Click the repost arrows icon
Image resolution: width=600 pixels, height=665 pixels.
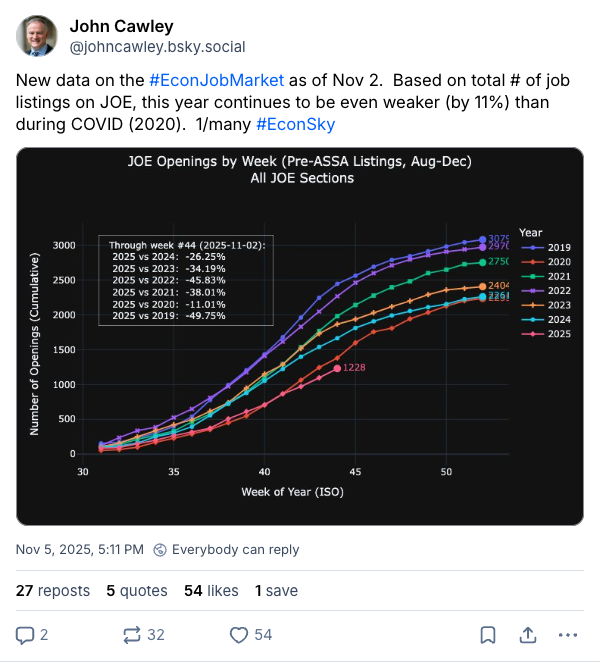pos(132,634)
